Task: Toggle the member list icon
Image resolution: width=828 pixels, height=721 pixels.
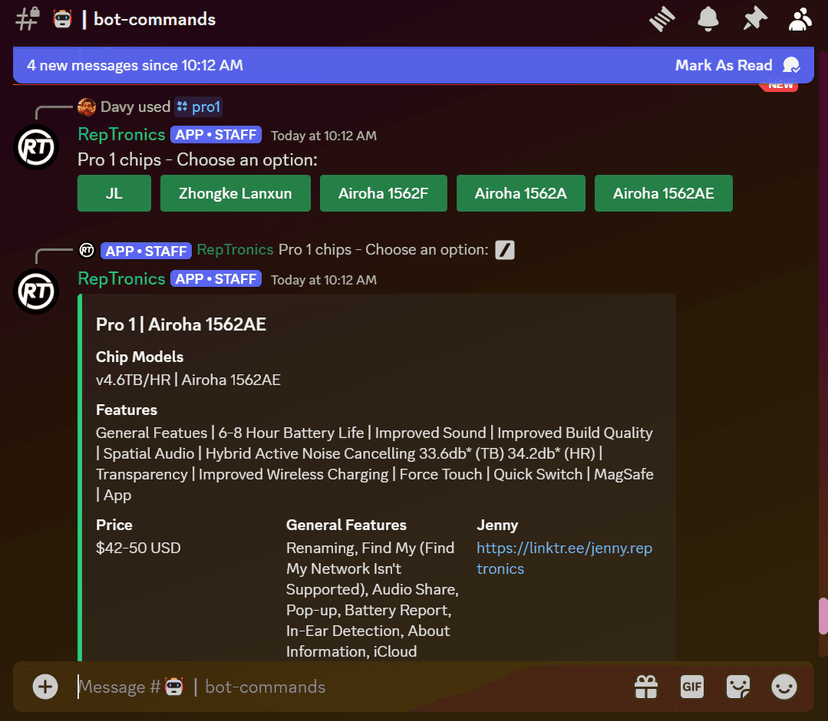Action: coord(800,20)
